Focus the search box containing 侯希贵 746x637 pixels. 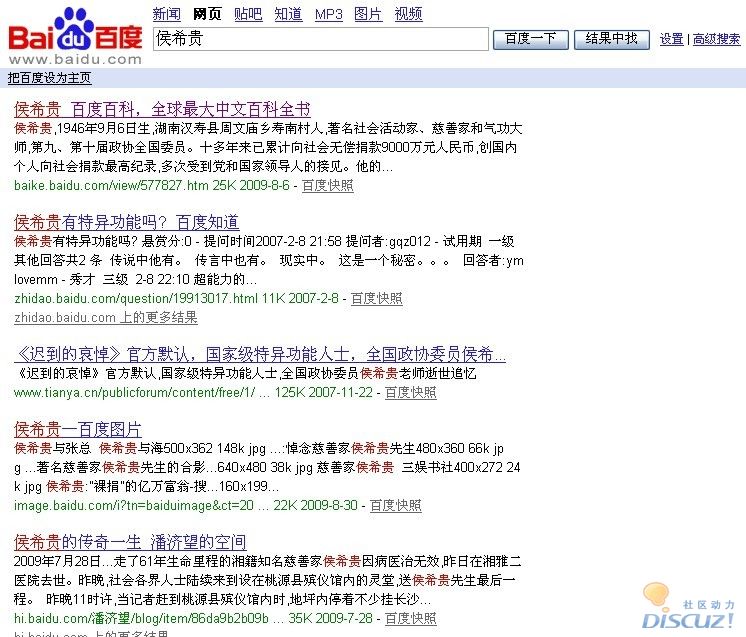(321, 39)
